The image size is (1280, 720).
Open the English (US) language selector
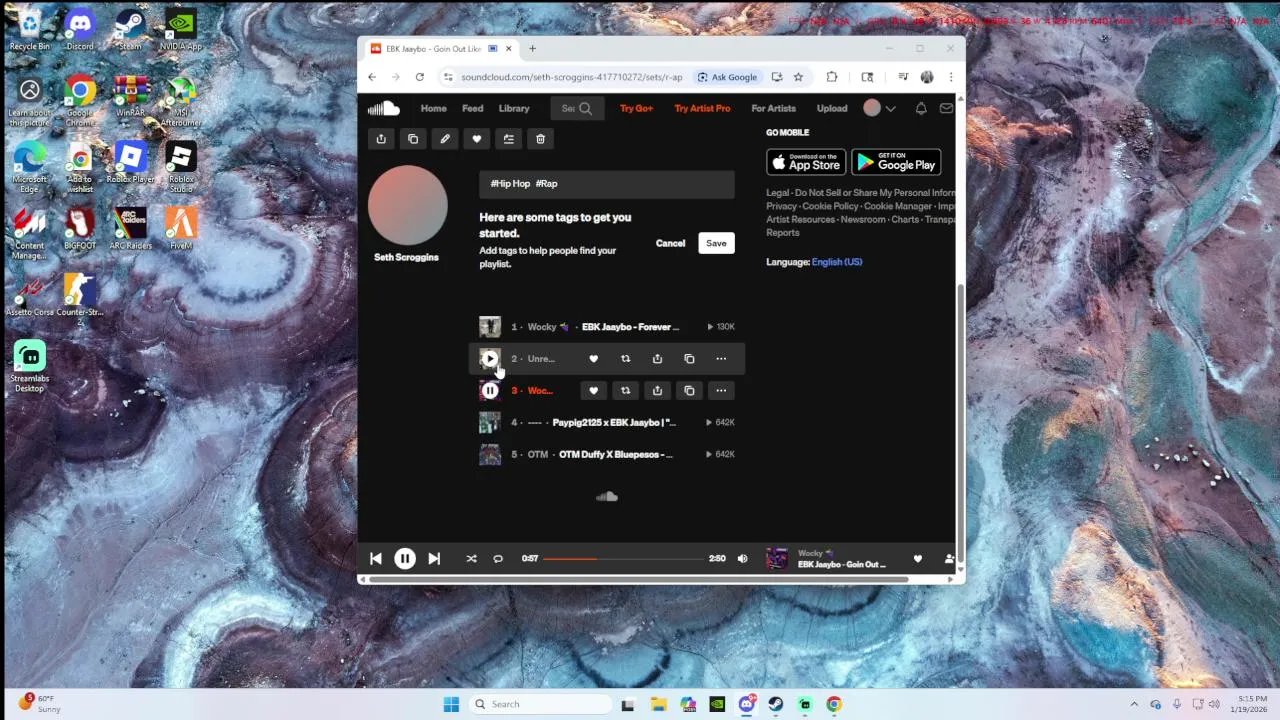tap(837, 262)
